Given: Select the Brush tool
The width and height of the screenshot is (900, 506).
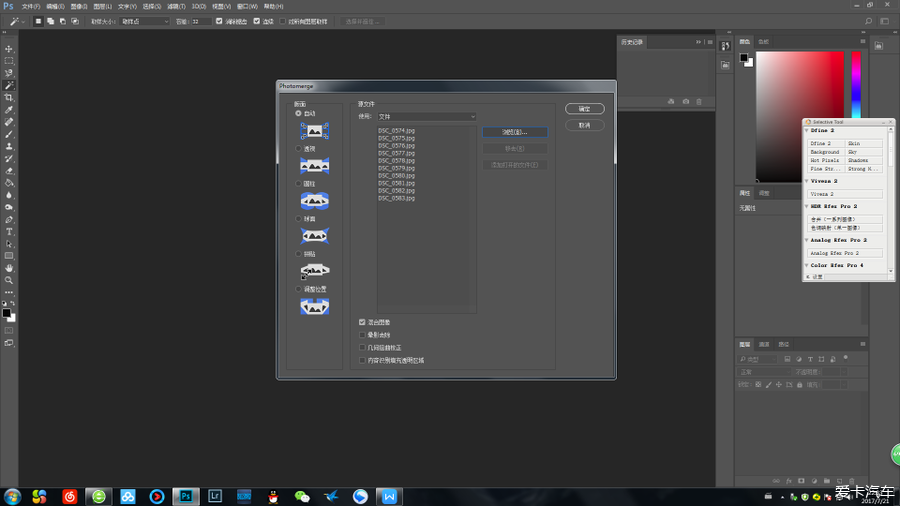Looking at the screenshot, I should [9, 134].
